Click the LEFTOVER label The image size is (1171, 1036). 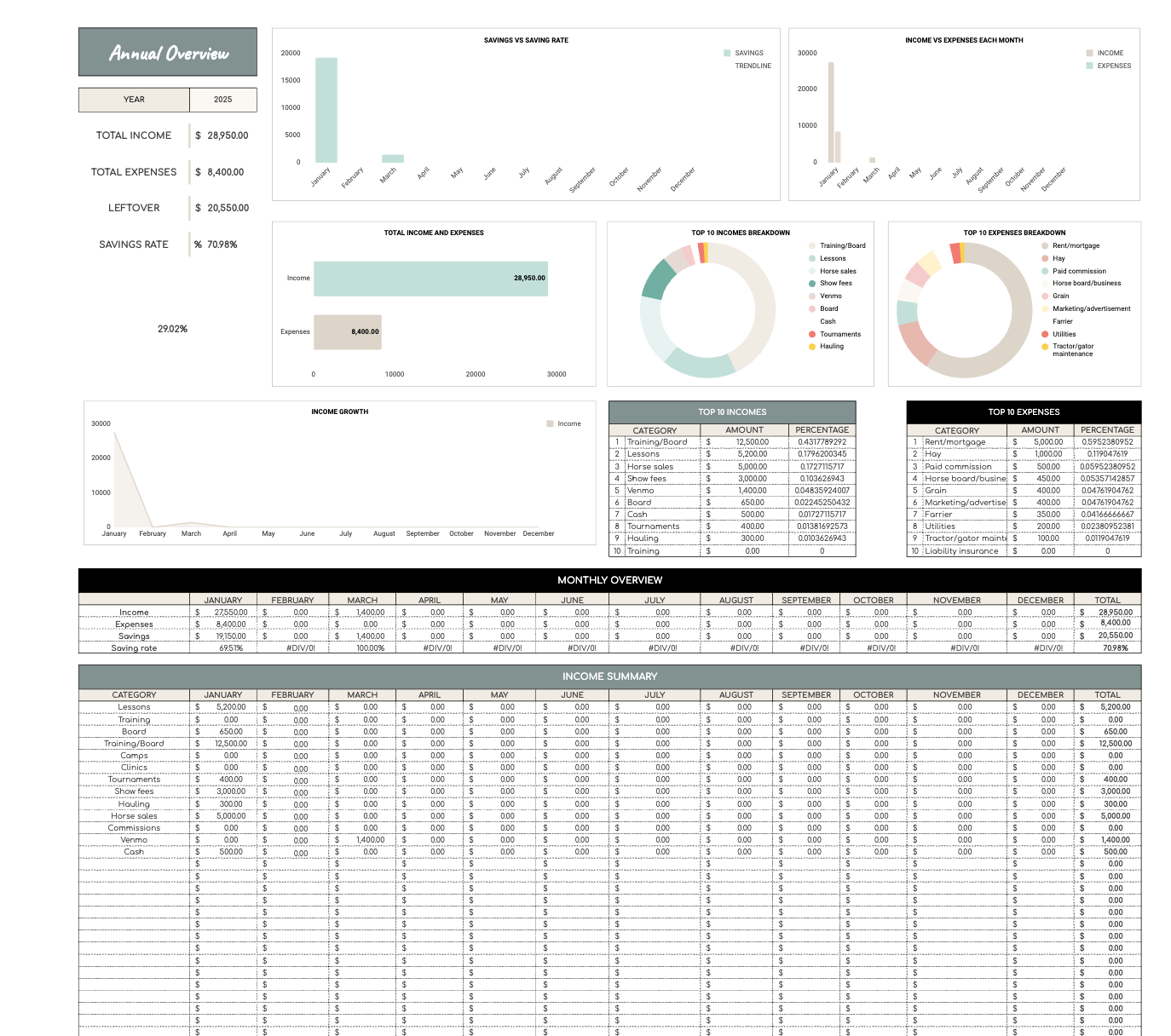coord(134,208)
